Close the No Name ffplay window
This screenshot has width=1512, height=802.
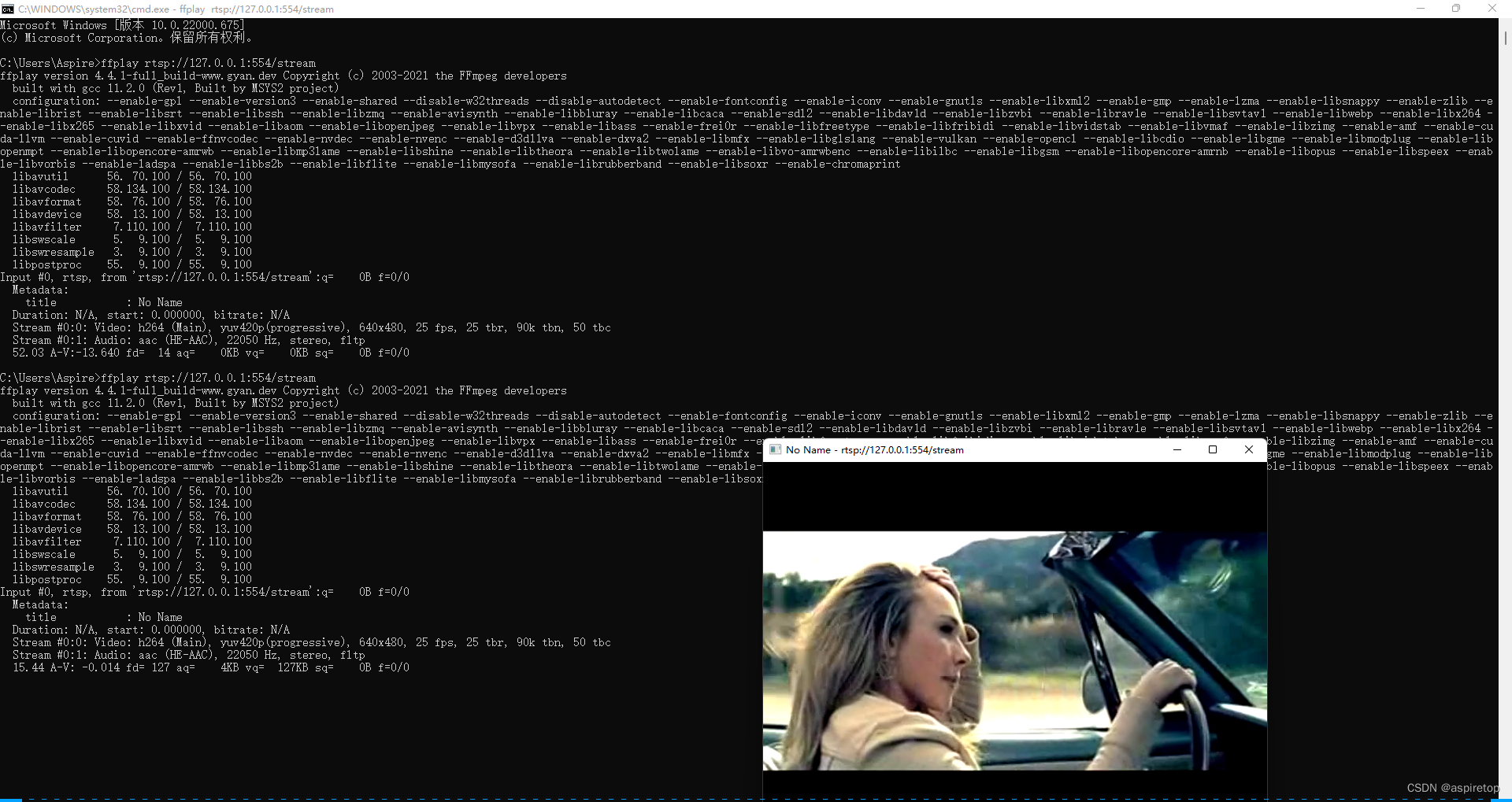tap(1249, 449)
